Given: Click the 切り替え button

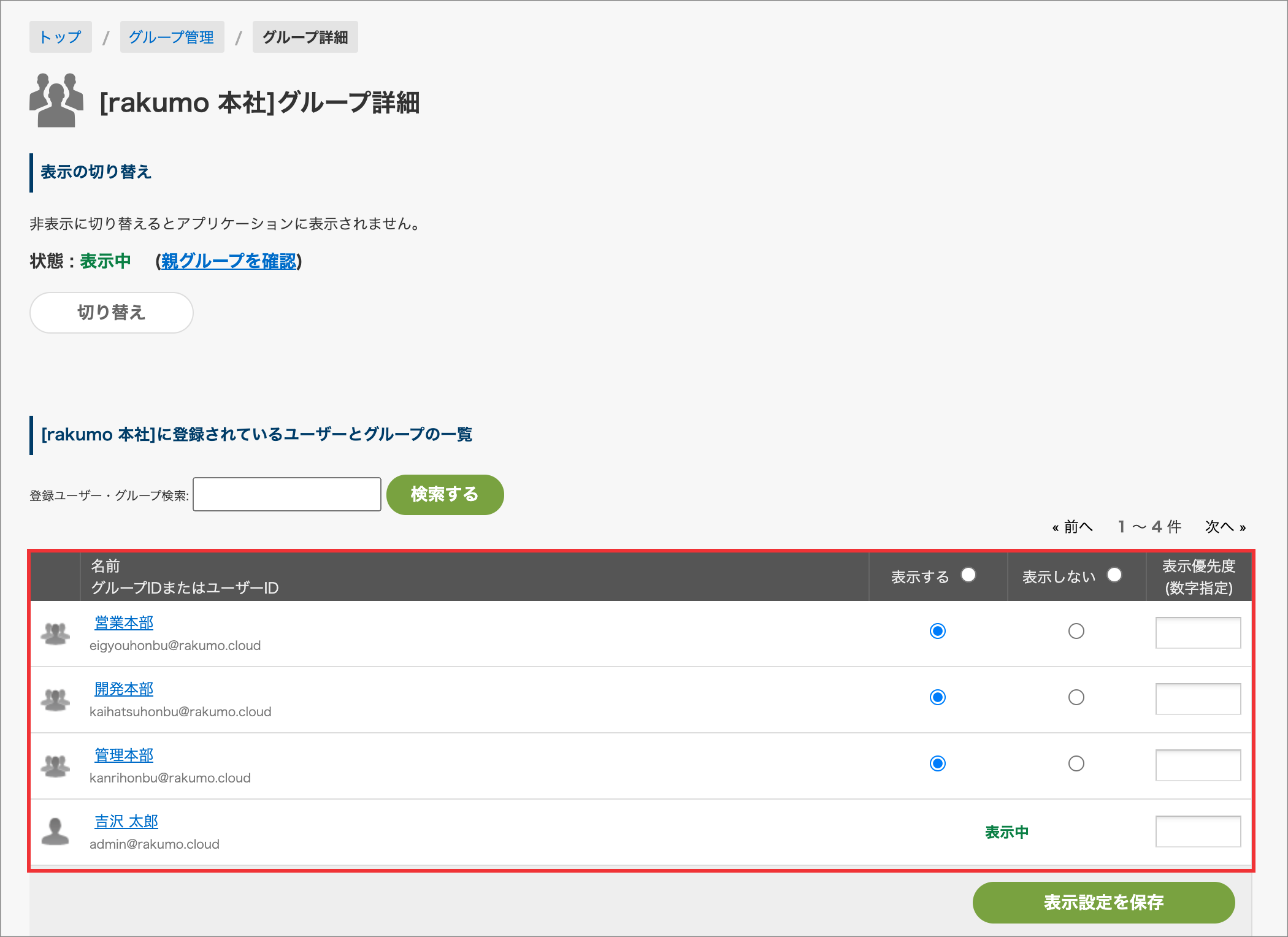Looking at the screenshot, I should 112,313.
